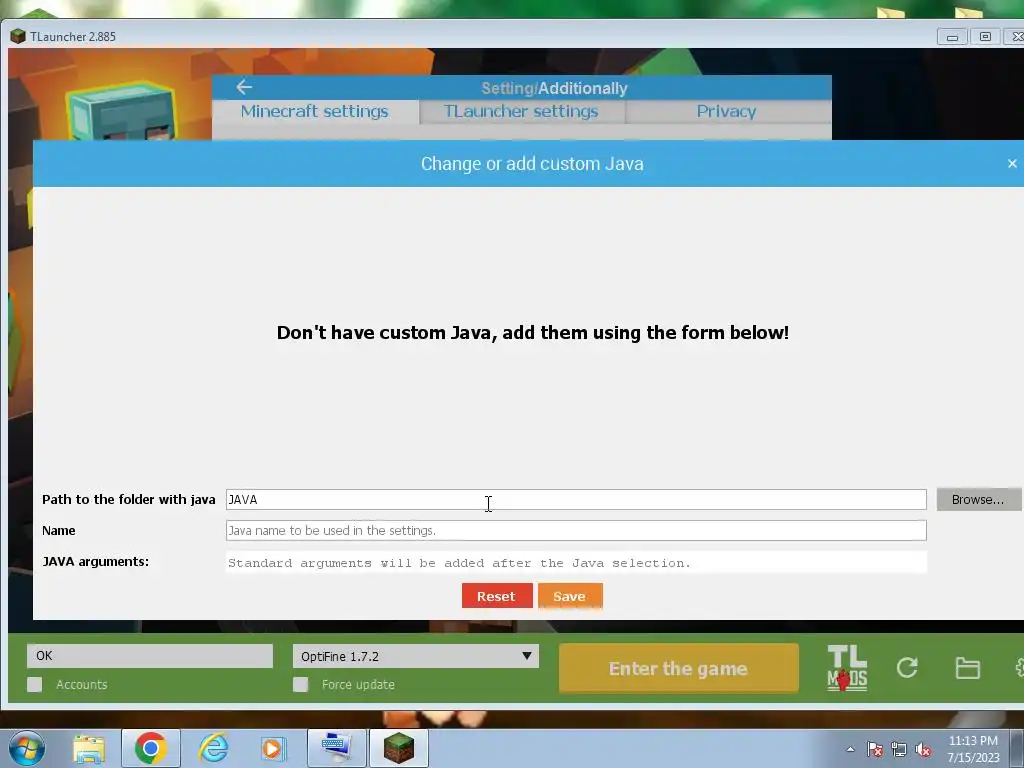Image resolution: width=1024 pixels, height=768 pixels.
Task: Click the username field containing OK
Action: (150, 656)
